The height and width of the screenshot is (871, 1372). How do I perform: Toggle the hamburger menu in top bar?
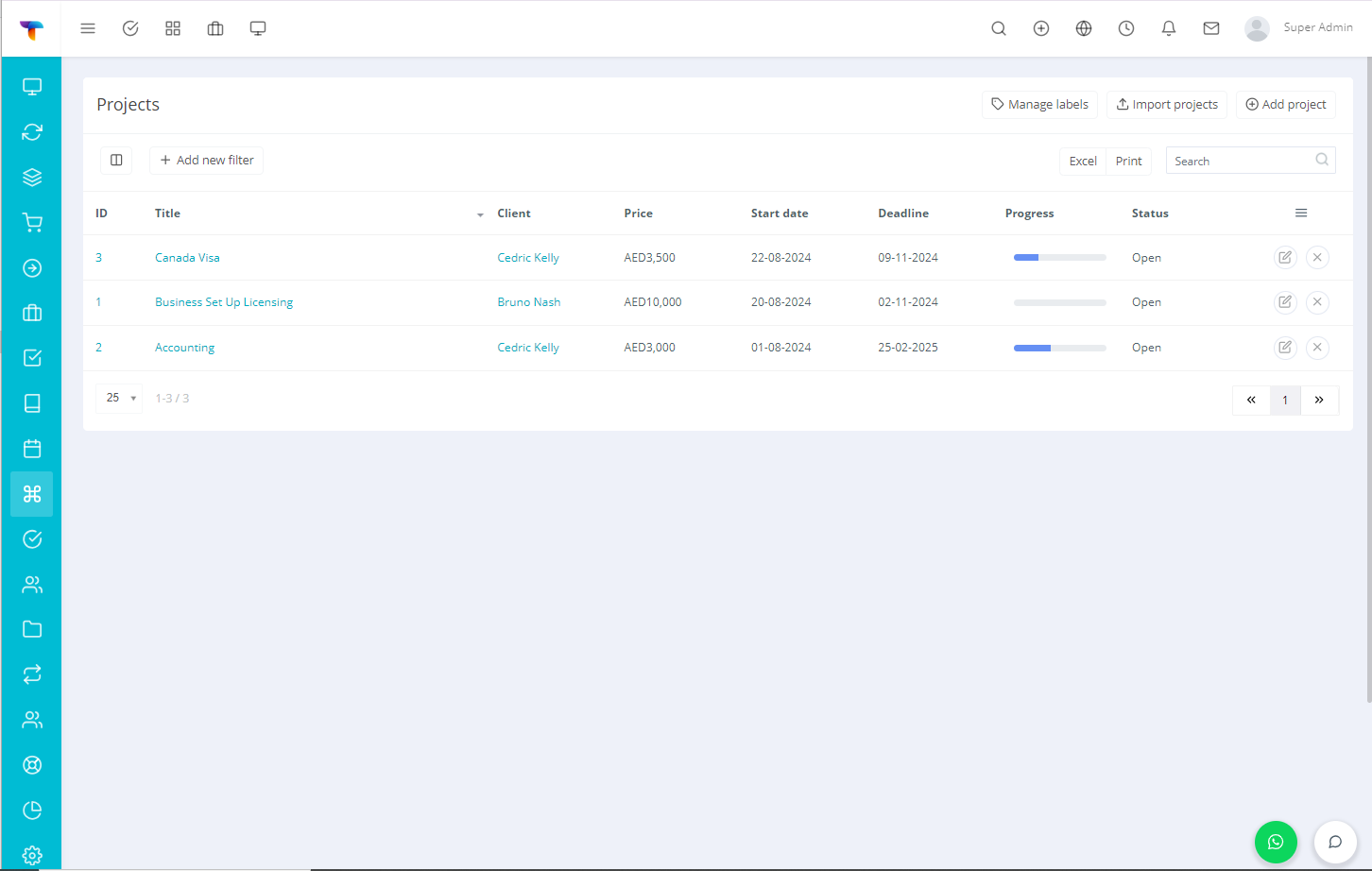tap(88, 28)
